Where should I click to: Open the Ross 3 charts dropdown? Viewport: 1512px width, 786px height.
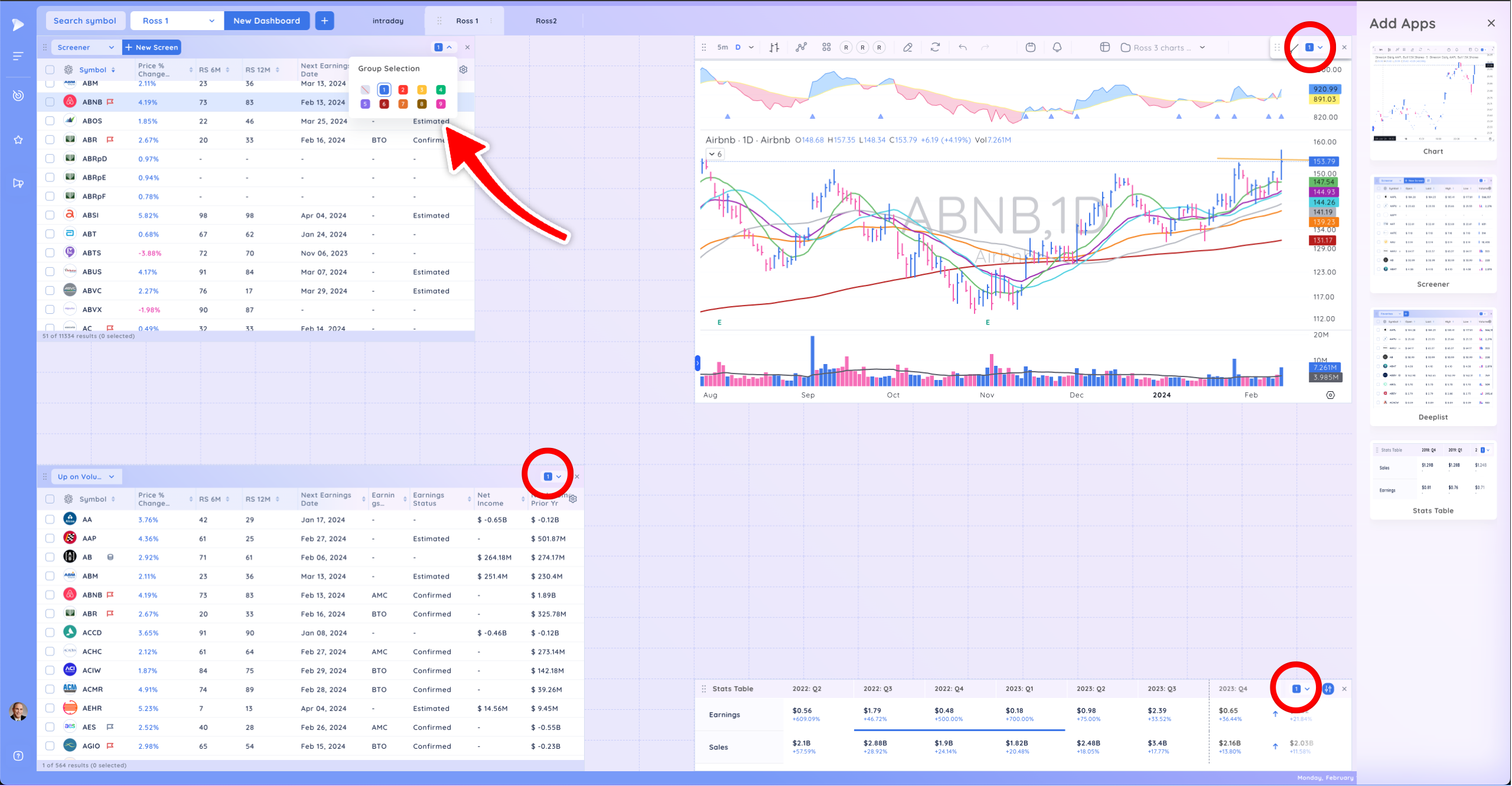pos(1163,48)
